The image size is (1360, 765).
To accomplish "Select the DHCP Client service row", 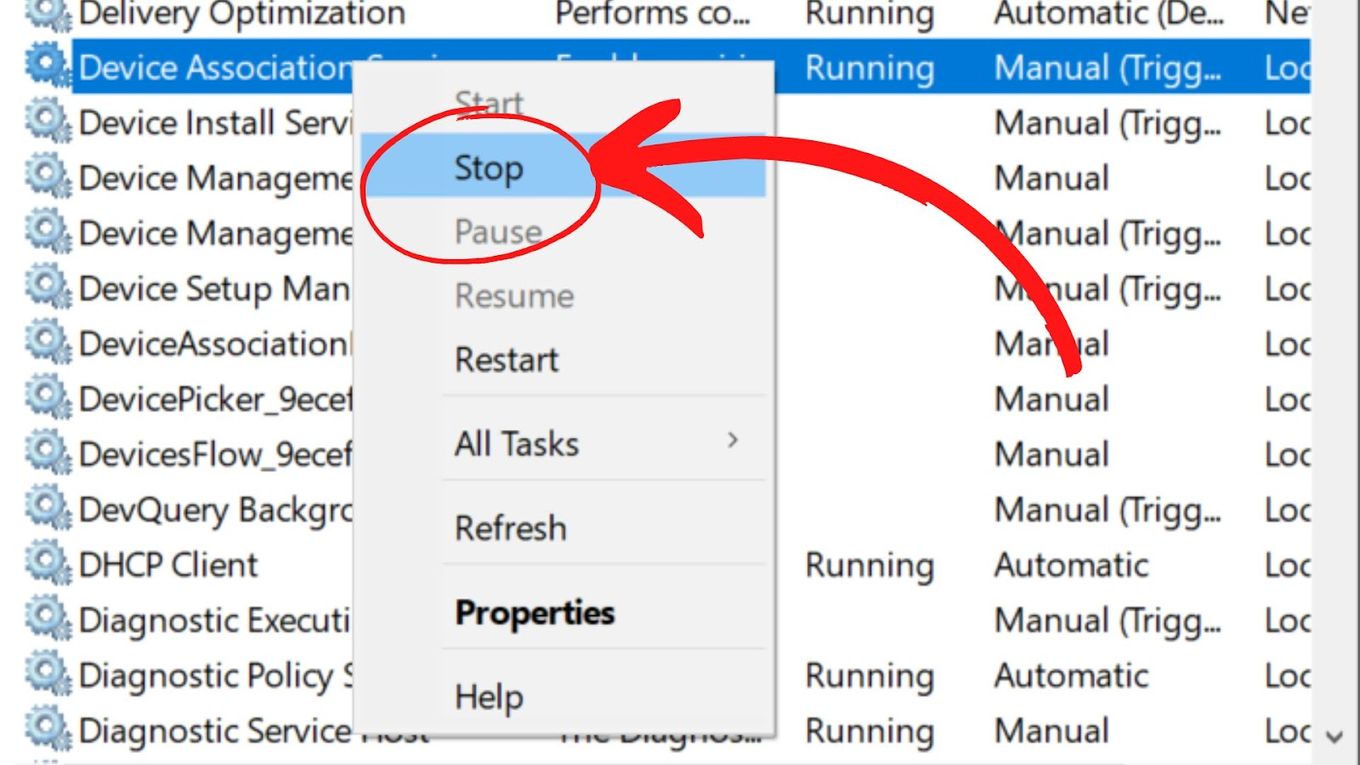I will point(667,565).
